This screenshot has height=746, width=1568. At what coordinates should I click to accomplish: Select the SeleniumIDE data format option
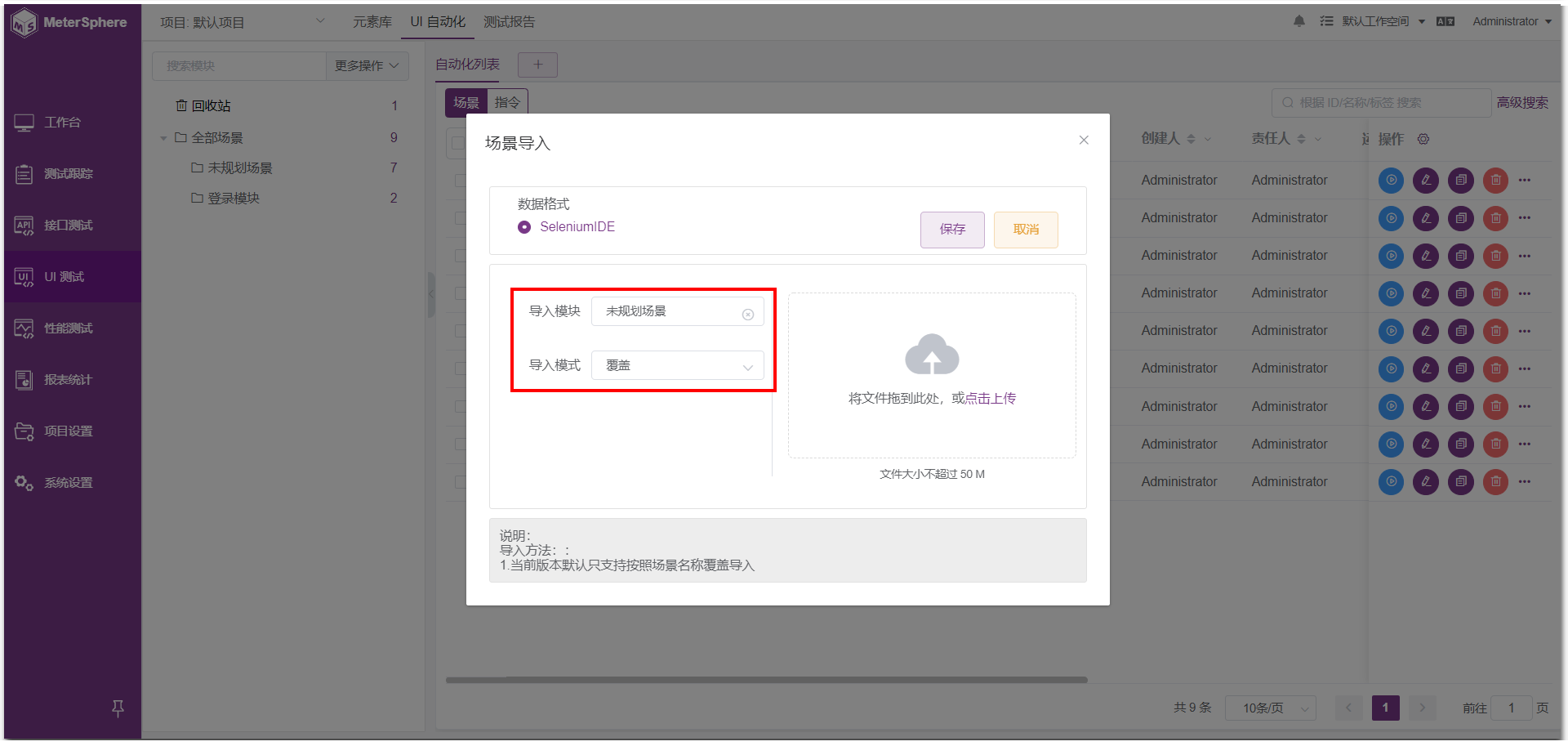coord(523,227)
